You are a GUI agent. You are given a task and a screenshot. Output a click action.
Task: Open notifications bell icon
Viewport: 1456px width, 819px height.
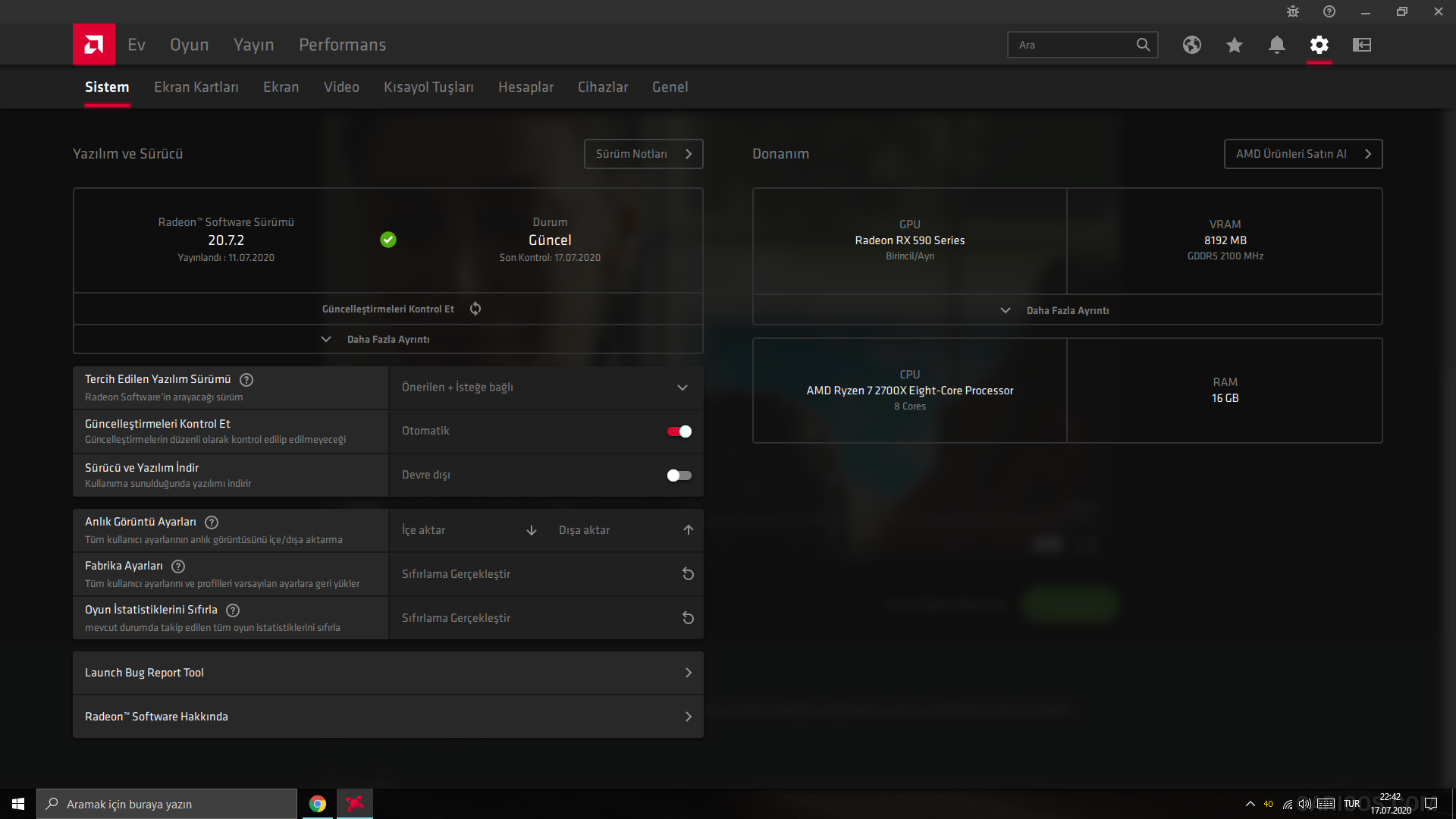coord(1277,45)
